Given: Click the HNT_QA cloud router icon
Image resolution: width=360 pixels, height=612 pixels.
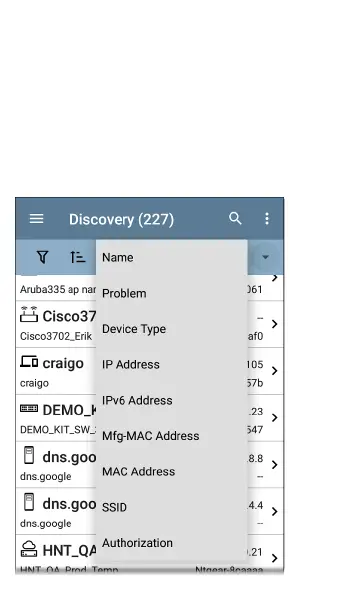Looking at the screenshot, I should coord(29,549).
